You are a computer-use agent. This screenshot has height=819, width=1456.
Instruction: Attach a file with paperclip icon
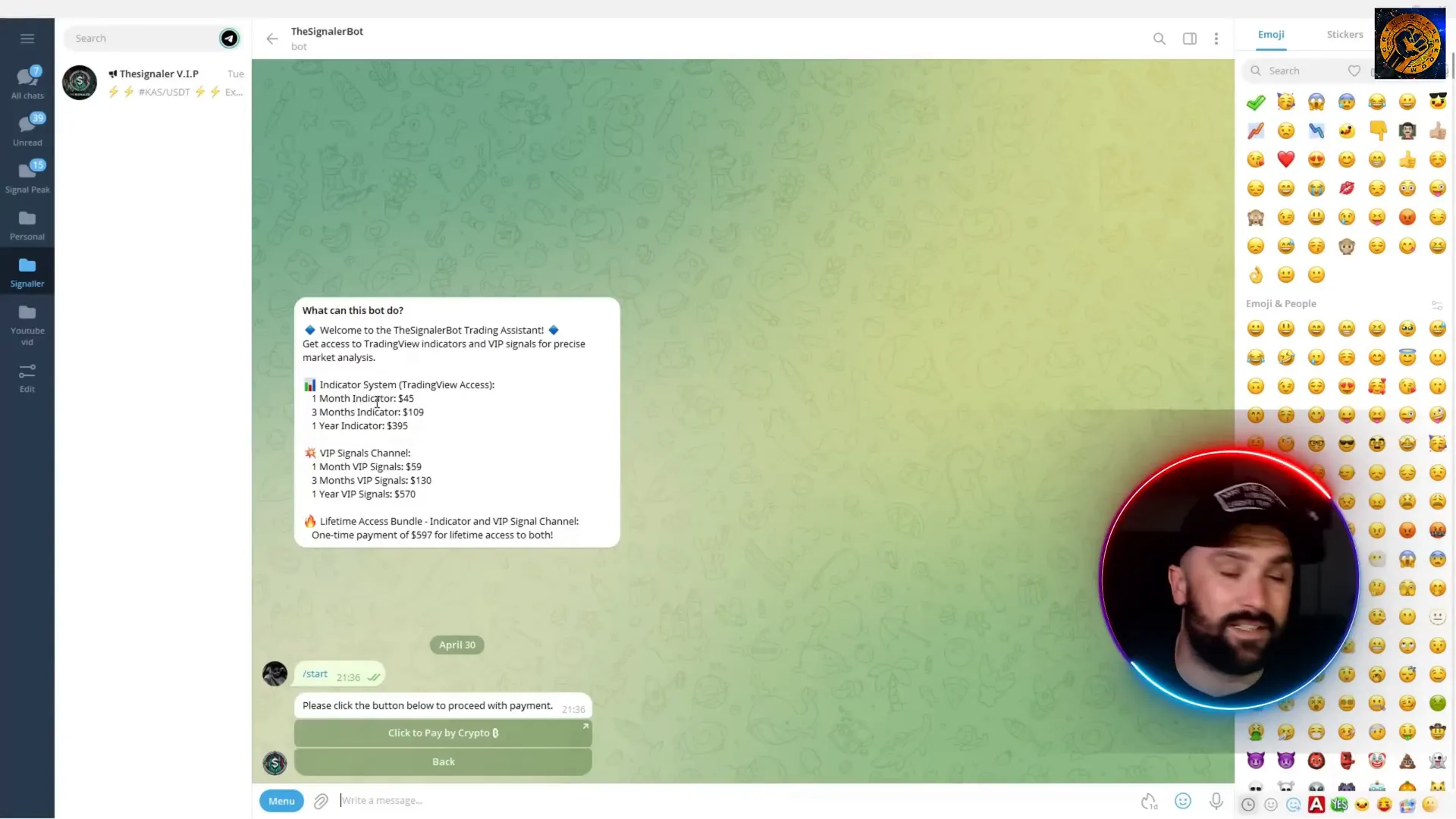(x=321, y=801)
